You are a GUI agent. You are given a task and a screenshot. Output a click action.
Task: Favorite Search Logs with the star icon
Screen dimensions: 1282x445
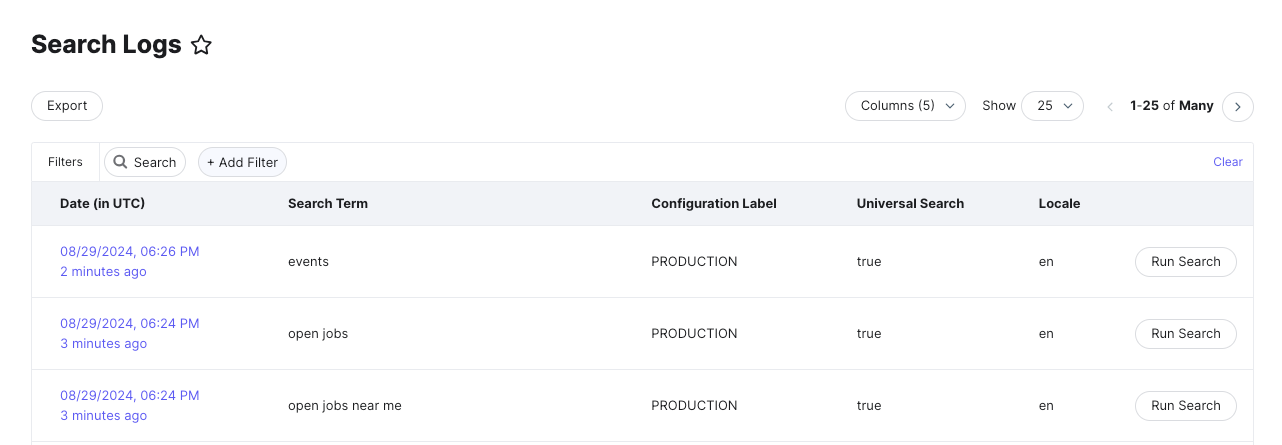pyautogui.click(x=202, y=45)
